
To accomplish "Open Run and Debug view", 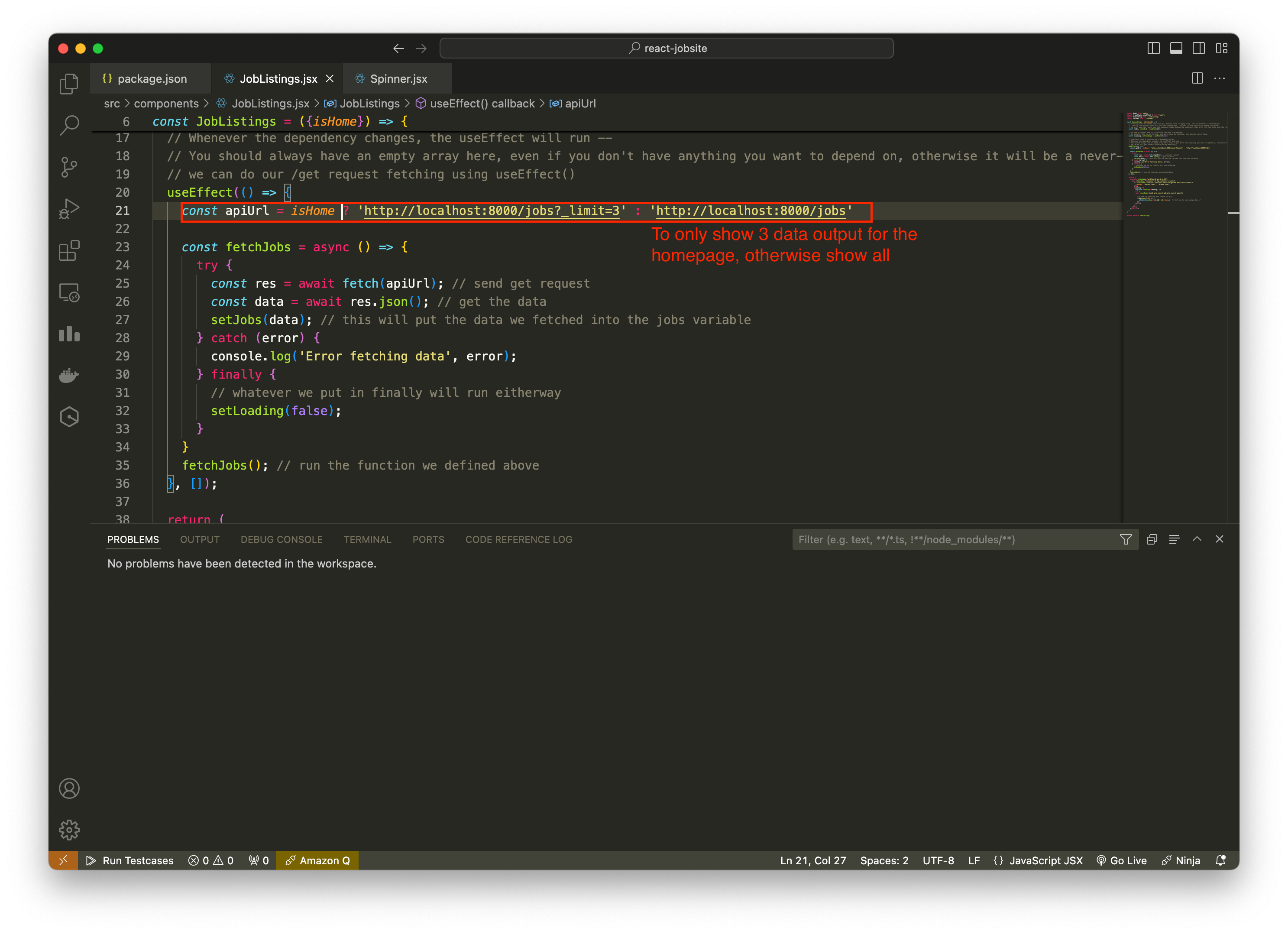I will (x=69, y=209).
